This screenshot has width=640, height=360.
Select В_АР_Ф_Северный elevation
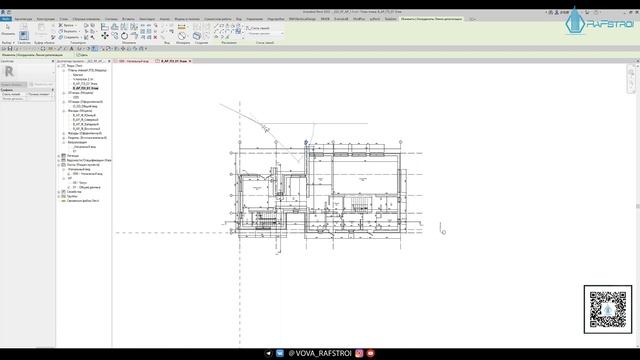pyautogui.click(x=86, y=120)
